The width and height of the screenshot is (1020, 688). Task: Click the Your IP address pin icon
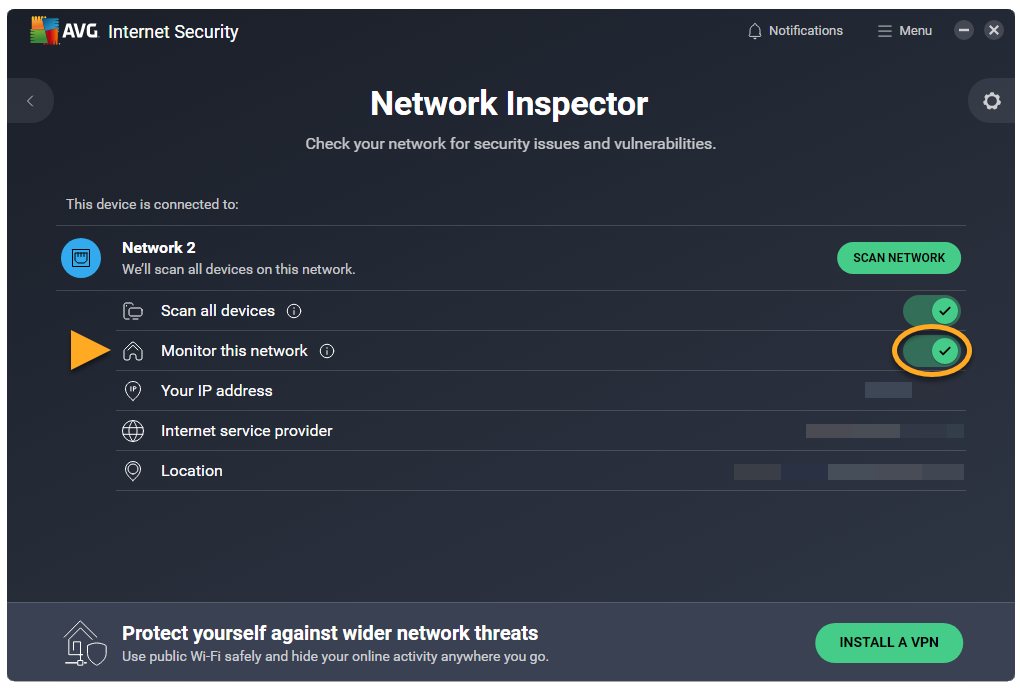(x=133, y=391)
